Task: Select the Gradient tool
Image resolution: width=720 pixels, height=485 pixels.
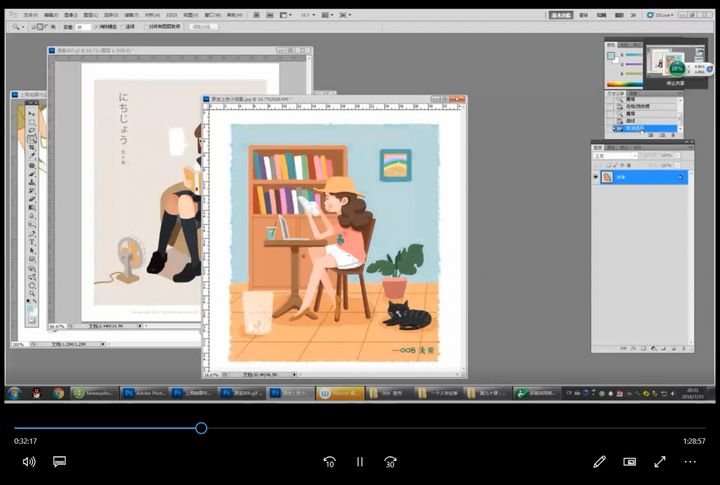Action: coord(31,207)
